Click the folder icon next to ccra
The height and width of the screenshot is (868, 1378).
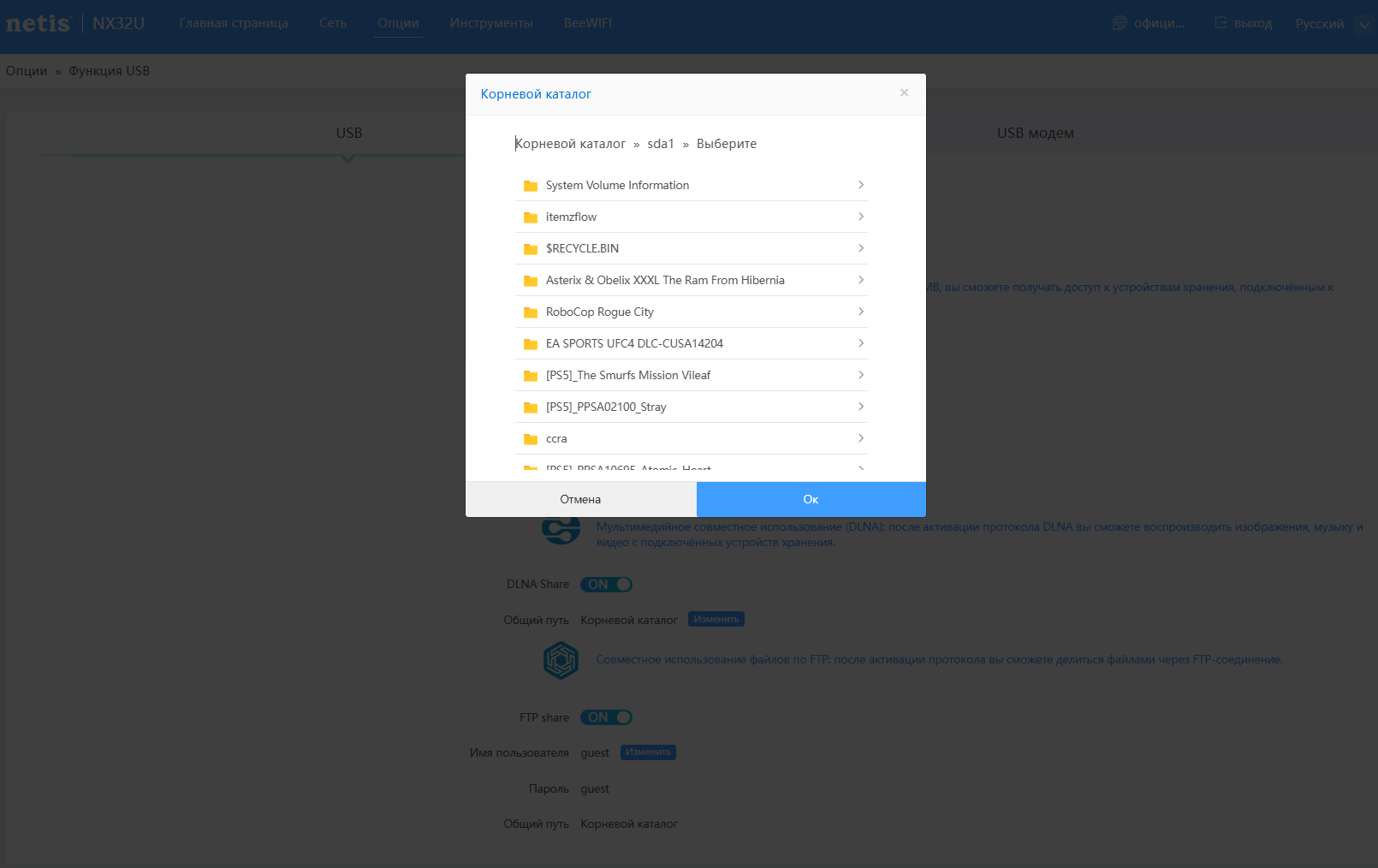point(531,439)
